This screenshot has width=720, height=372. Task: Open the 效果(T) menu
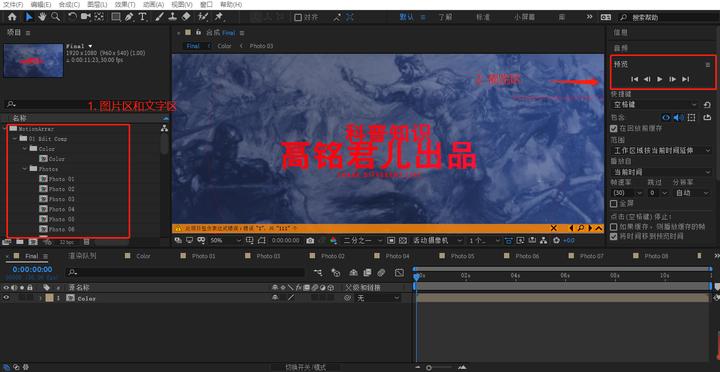point(124,5)
